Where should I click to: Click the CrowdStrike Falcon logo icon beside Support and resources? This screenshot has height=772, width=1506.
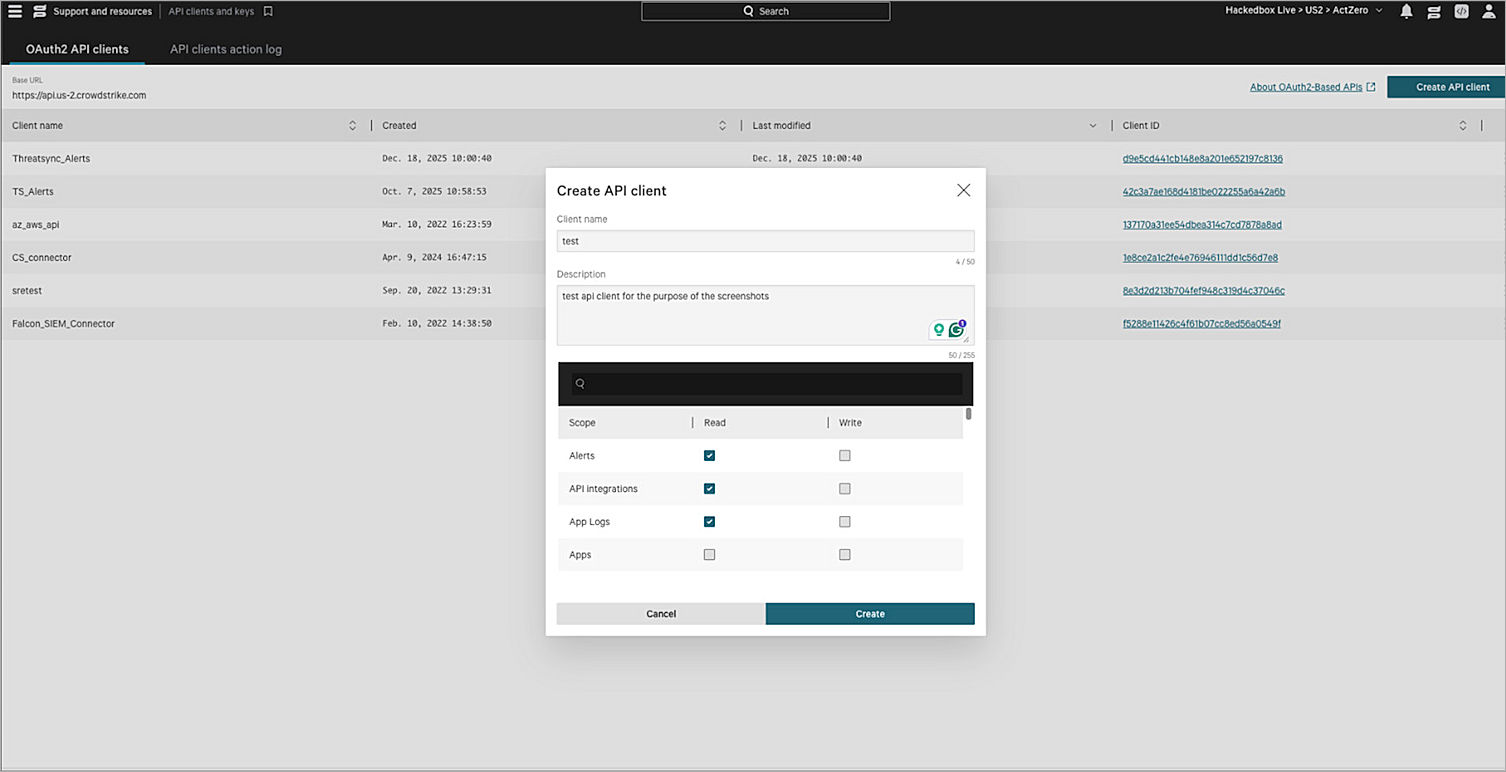pyautogui.click(x=39, y=11)
